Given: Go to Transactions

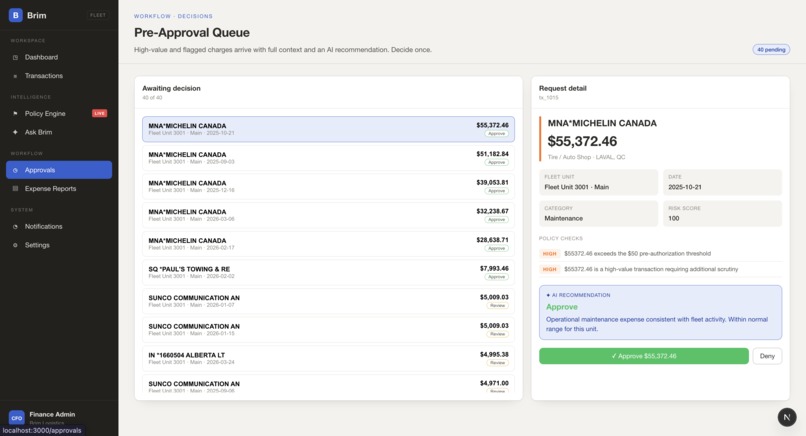Looking at the screenshot, I should (59, 76).
